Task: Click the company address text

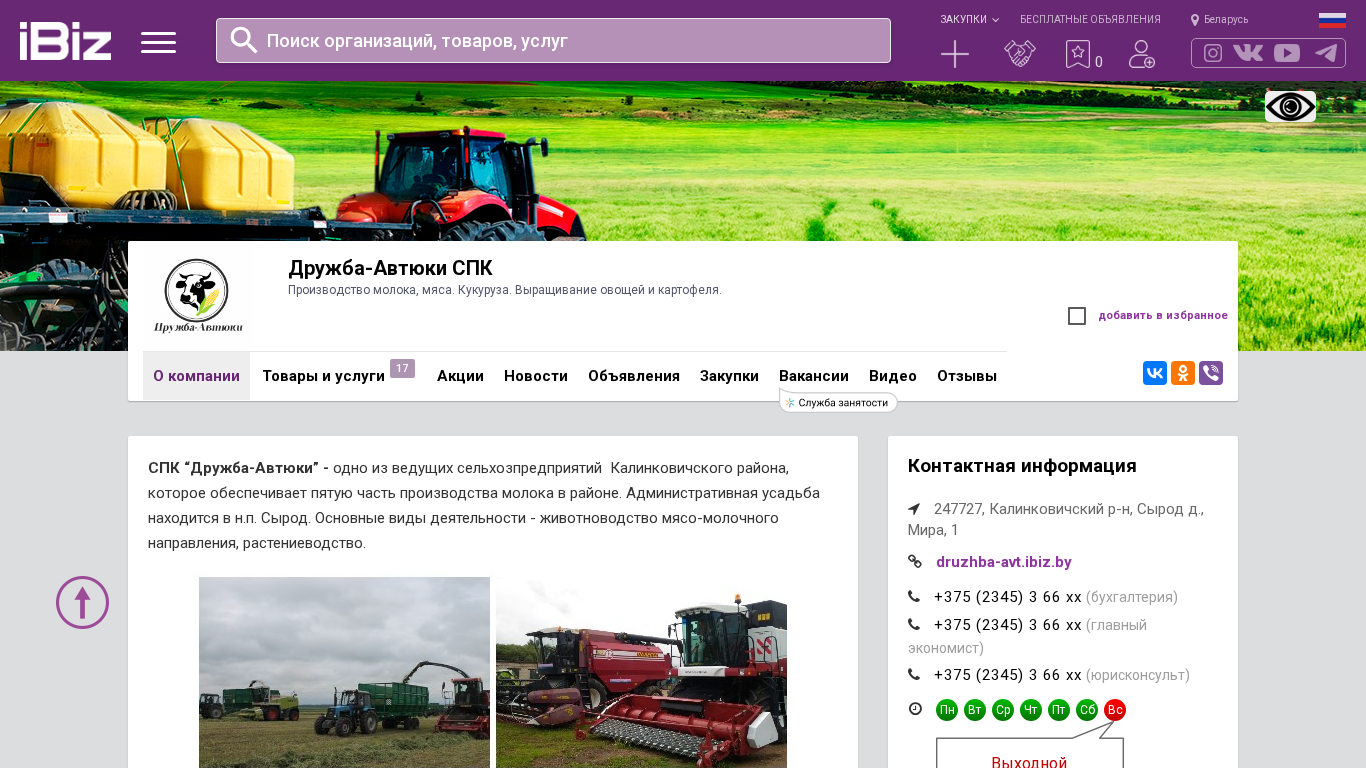Action: (1056, 519)
